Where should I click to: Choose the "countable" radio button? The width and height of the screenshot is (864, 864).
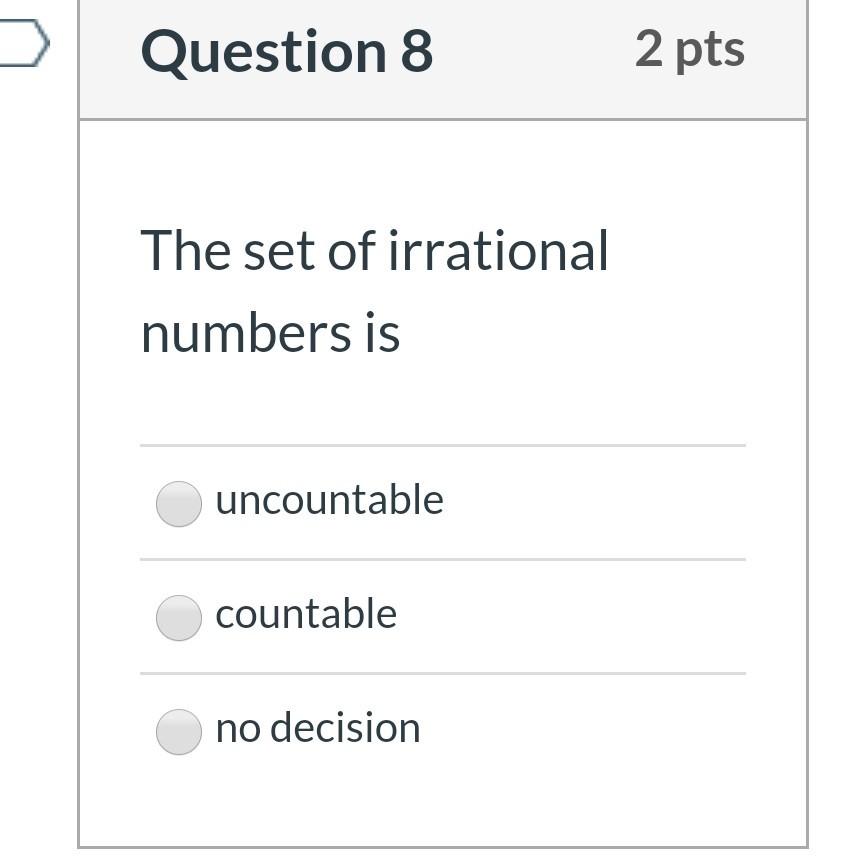(x=178, y=617)
